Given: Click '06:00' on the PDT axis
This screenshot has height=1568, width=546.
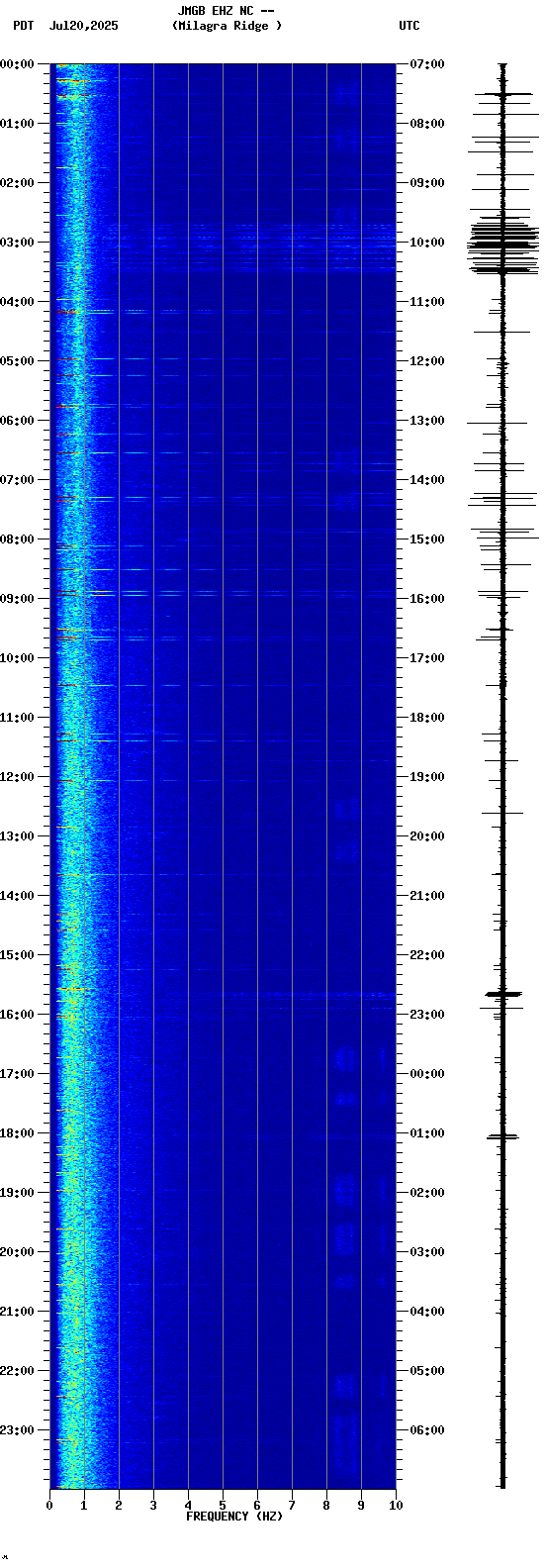Looking at the screenshot, I should pos(17,421).
